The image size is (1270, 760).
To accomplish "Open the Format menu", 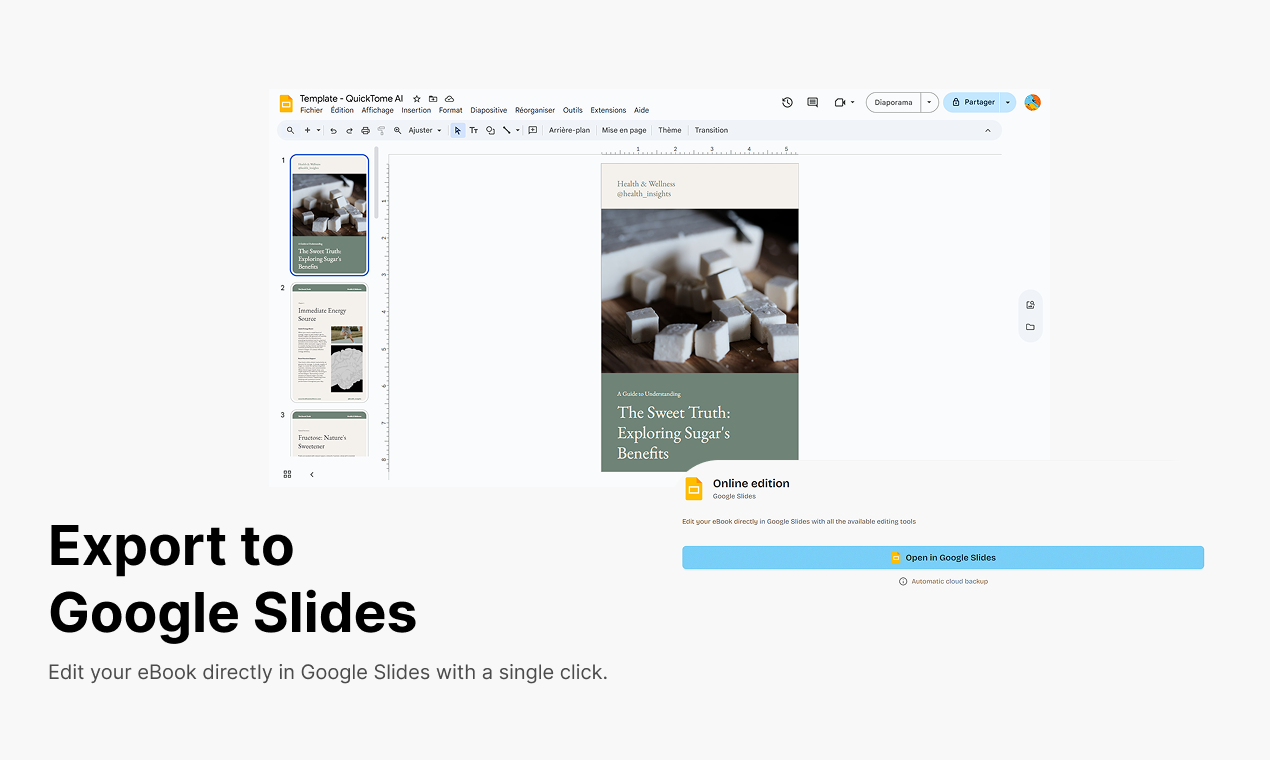I will pyautogui.click(x=451, y=110).
